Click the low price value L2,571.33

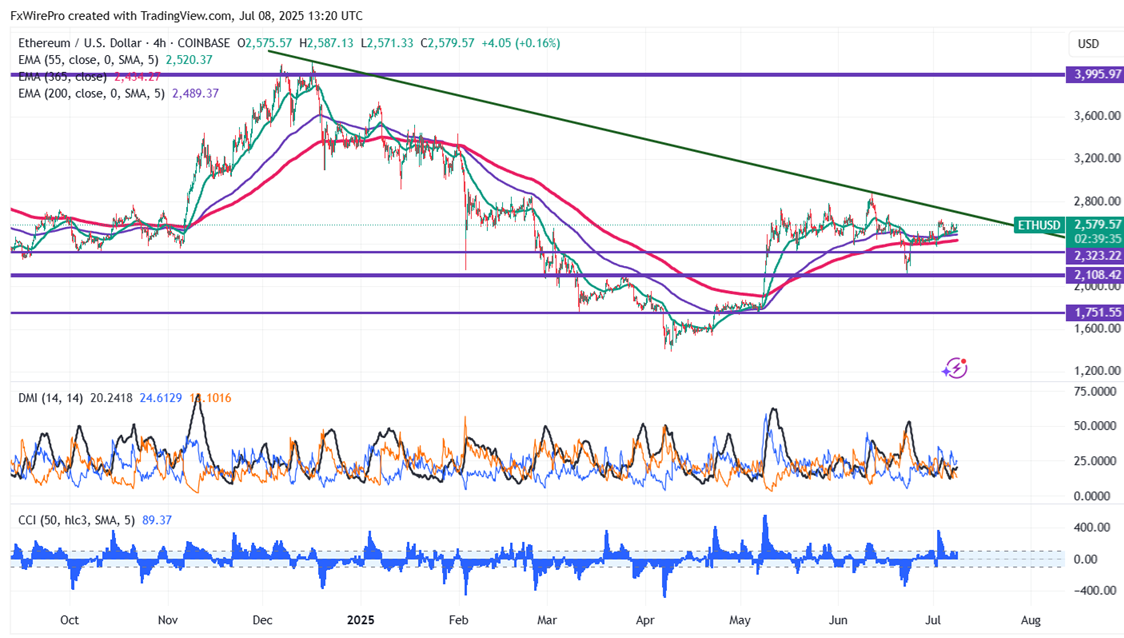387,43
